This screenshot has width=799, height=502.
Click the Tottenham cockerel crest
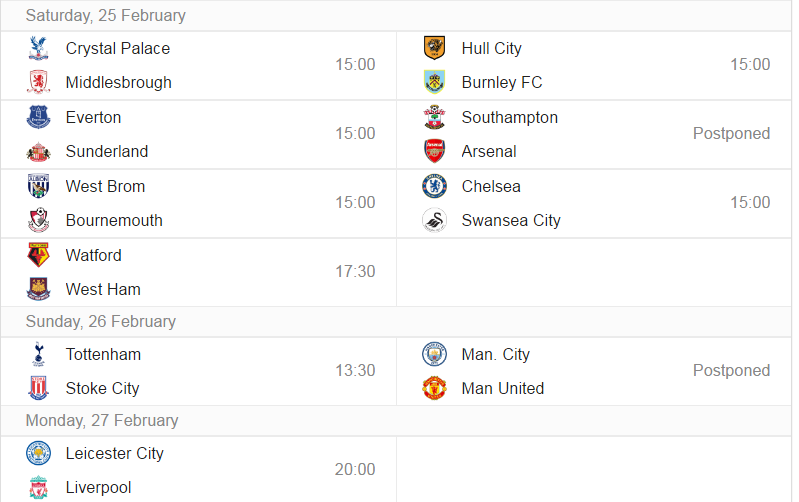coord(38,354)
